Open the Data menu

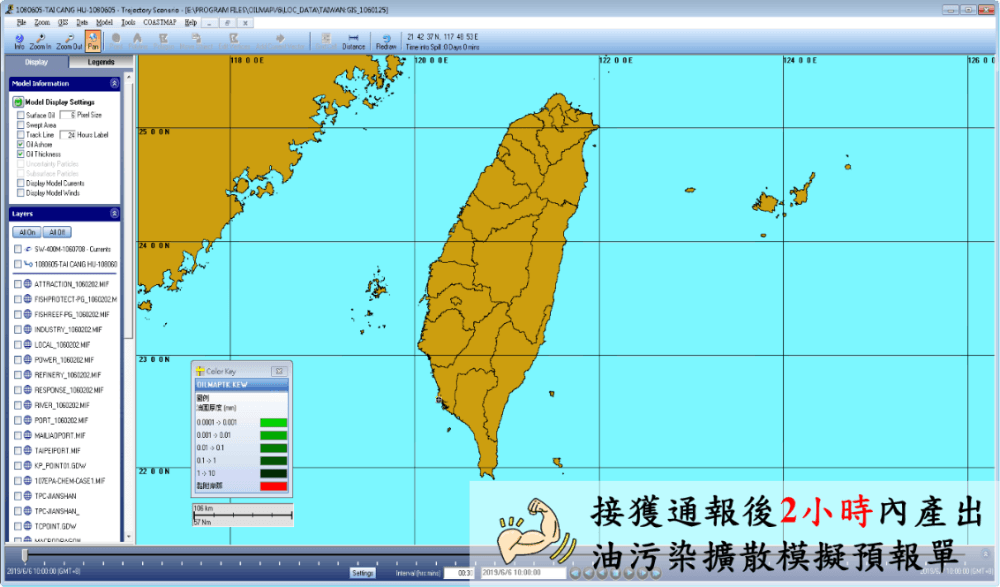click(82, 22)
